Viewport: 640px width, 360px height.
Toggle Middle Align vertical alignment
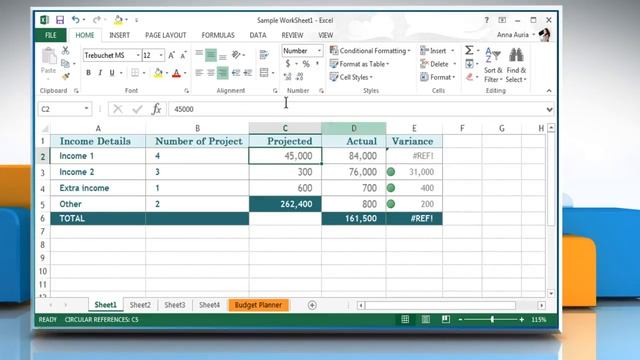coord(211,55)
